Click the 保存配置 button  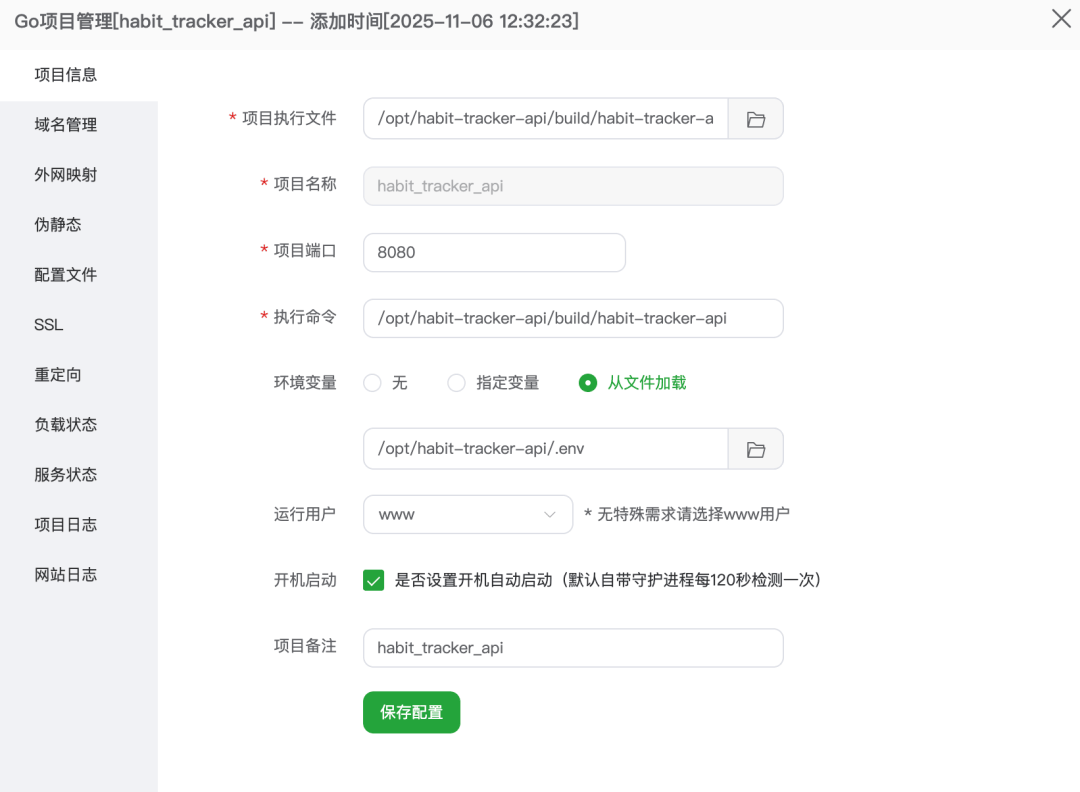[411, 712]
